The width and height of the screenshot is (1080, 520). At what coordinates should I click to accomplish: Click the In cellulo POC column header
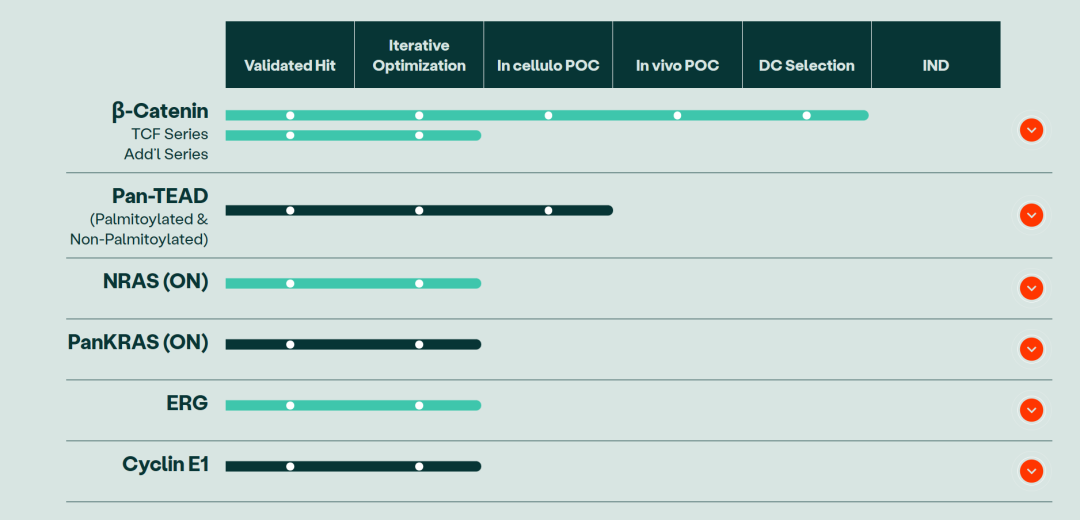pos(548,54)
